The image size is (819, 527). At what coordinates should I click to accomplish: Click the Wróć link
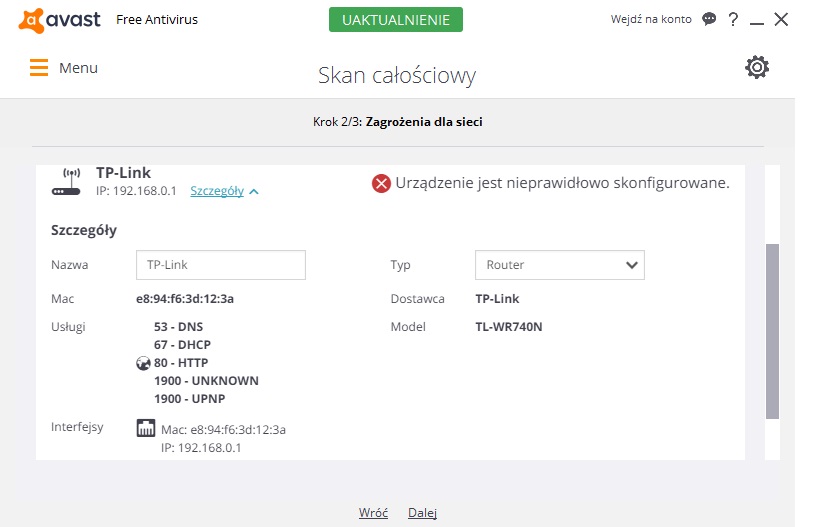click(373, 513)
